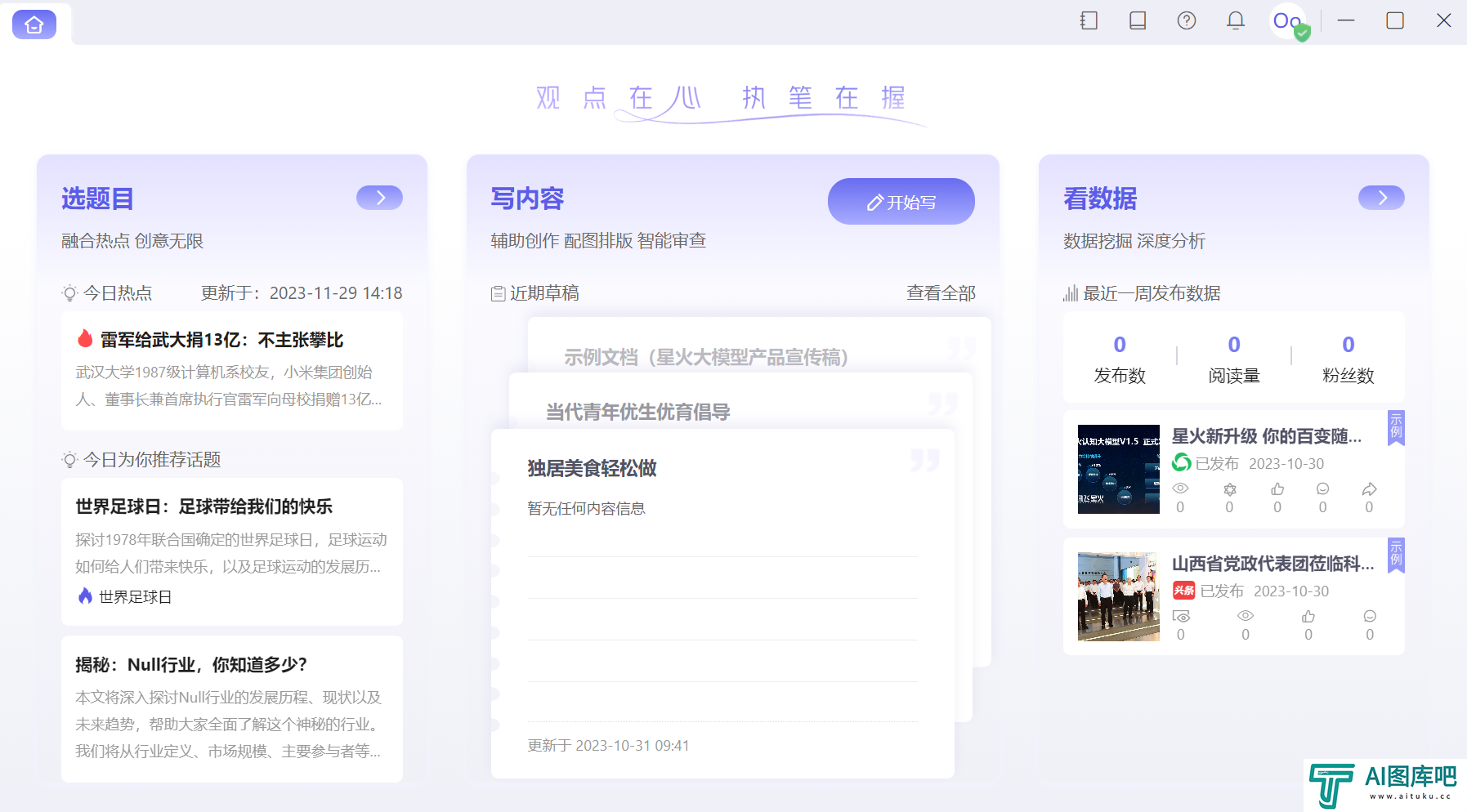Click the 最近一周发布数据 bar chart icon
The width and height of the screenshot is (1467, 812).
pos(1071,293)
